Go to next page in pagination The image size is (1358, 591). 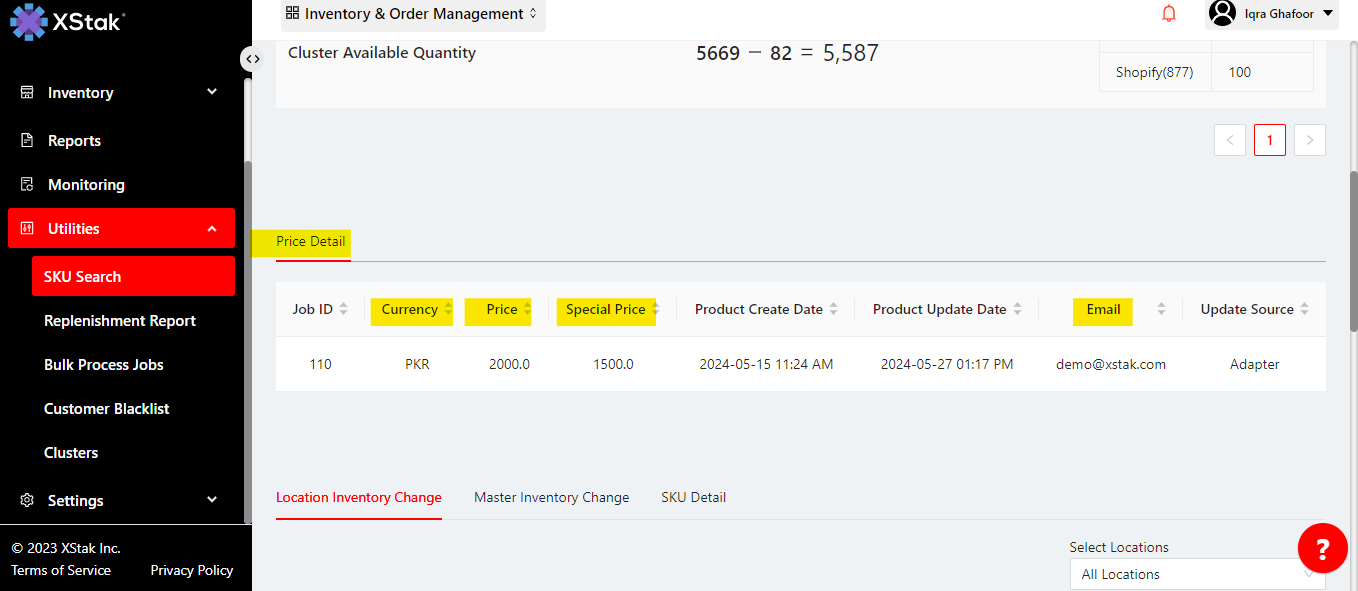1309,140
